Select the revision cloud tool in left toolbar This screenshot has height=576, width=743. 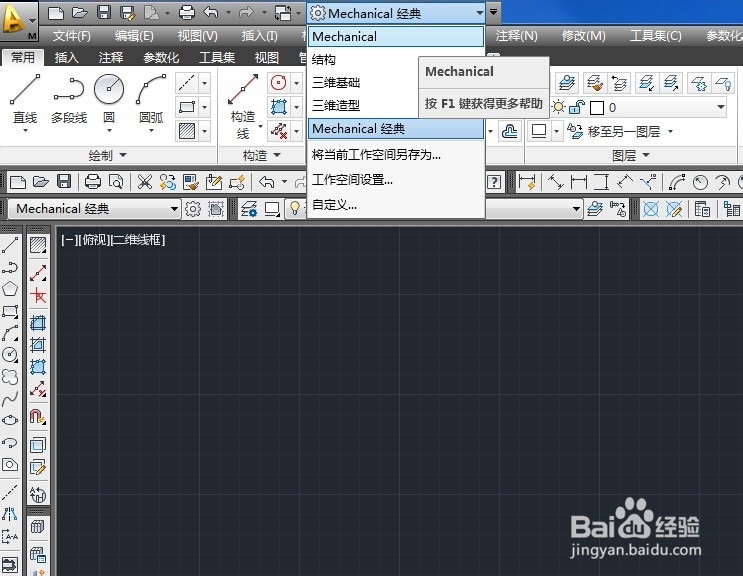click(x=10, y=377)
